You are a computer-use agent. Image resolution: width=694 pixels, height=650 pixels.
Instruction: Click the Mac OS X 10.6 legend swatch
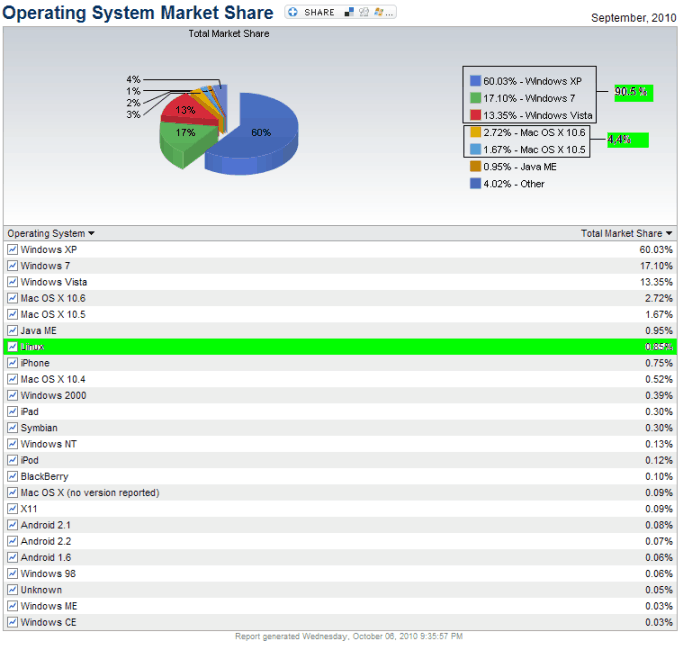475,132
